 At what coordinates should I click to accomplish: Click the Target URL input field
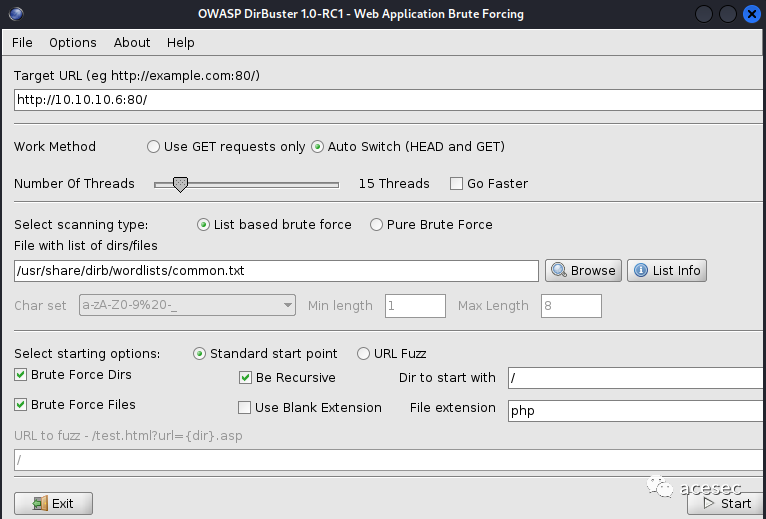pyautogui.click(x=389, y=100)
